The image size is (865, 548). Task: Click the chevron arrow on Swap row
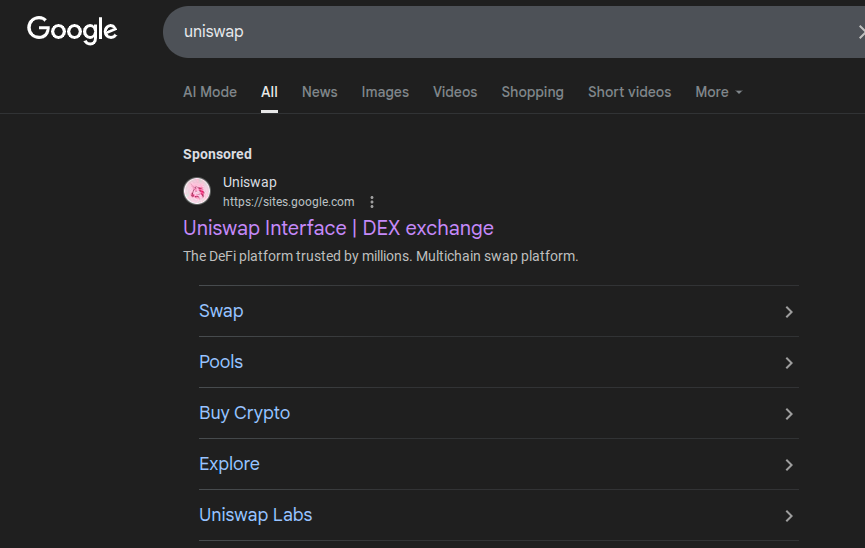coord(789,312)
